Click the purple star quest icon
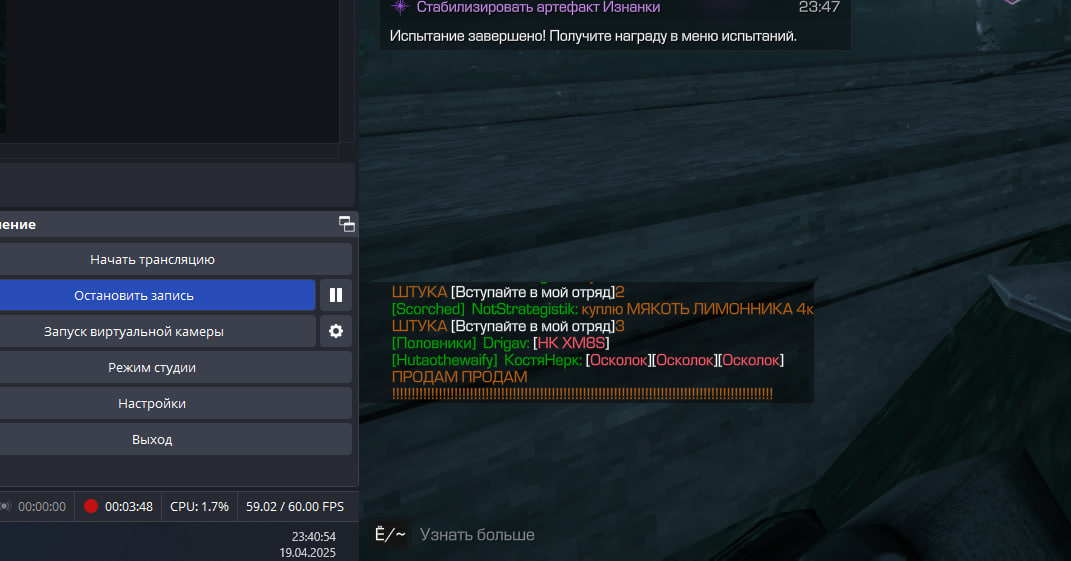This screenshot has height=561, width=1071. [400, 7]
